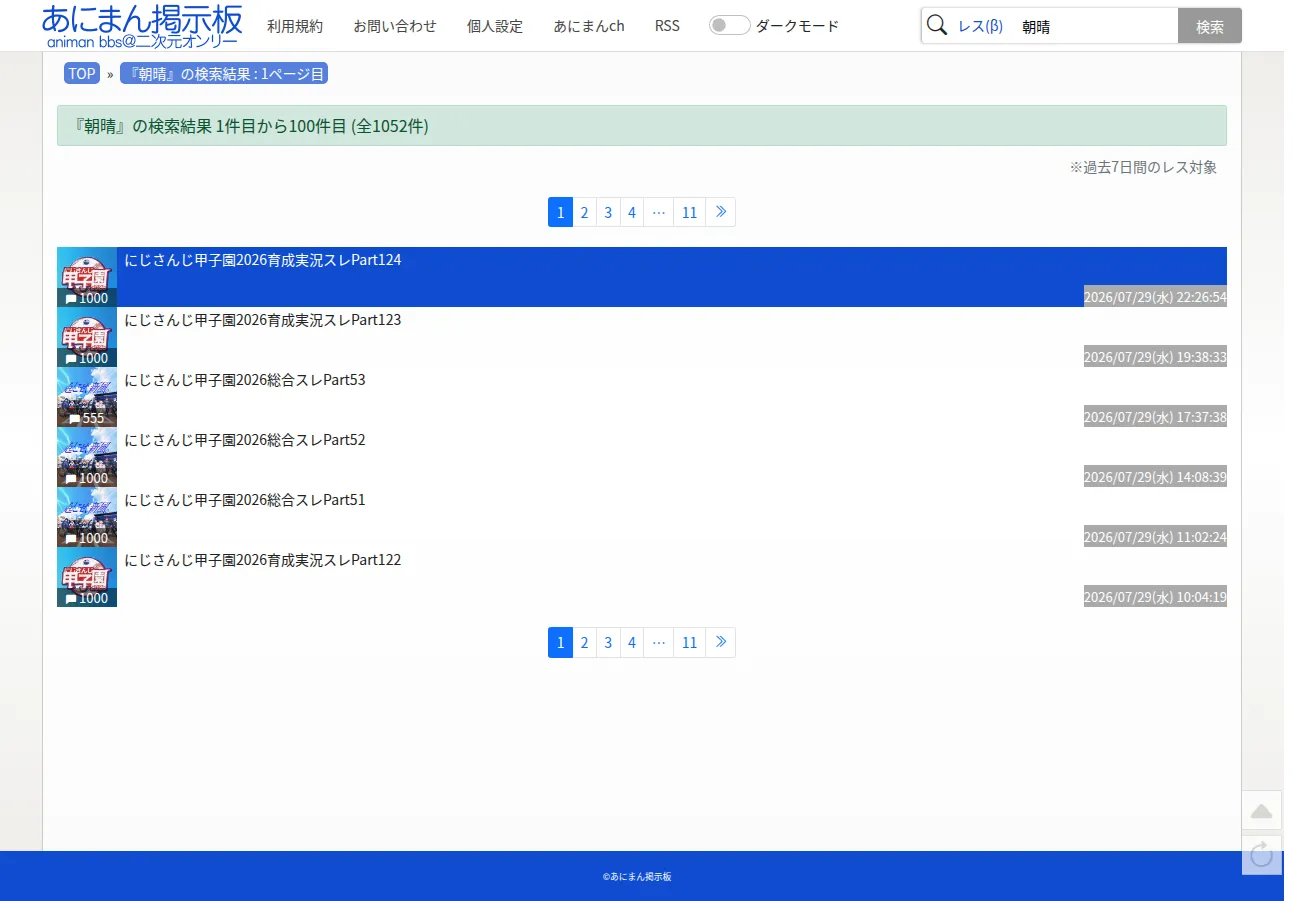Click the ellipsis in bottom pagination

coord(658,642)
